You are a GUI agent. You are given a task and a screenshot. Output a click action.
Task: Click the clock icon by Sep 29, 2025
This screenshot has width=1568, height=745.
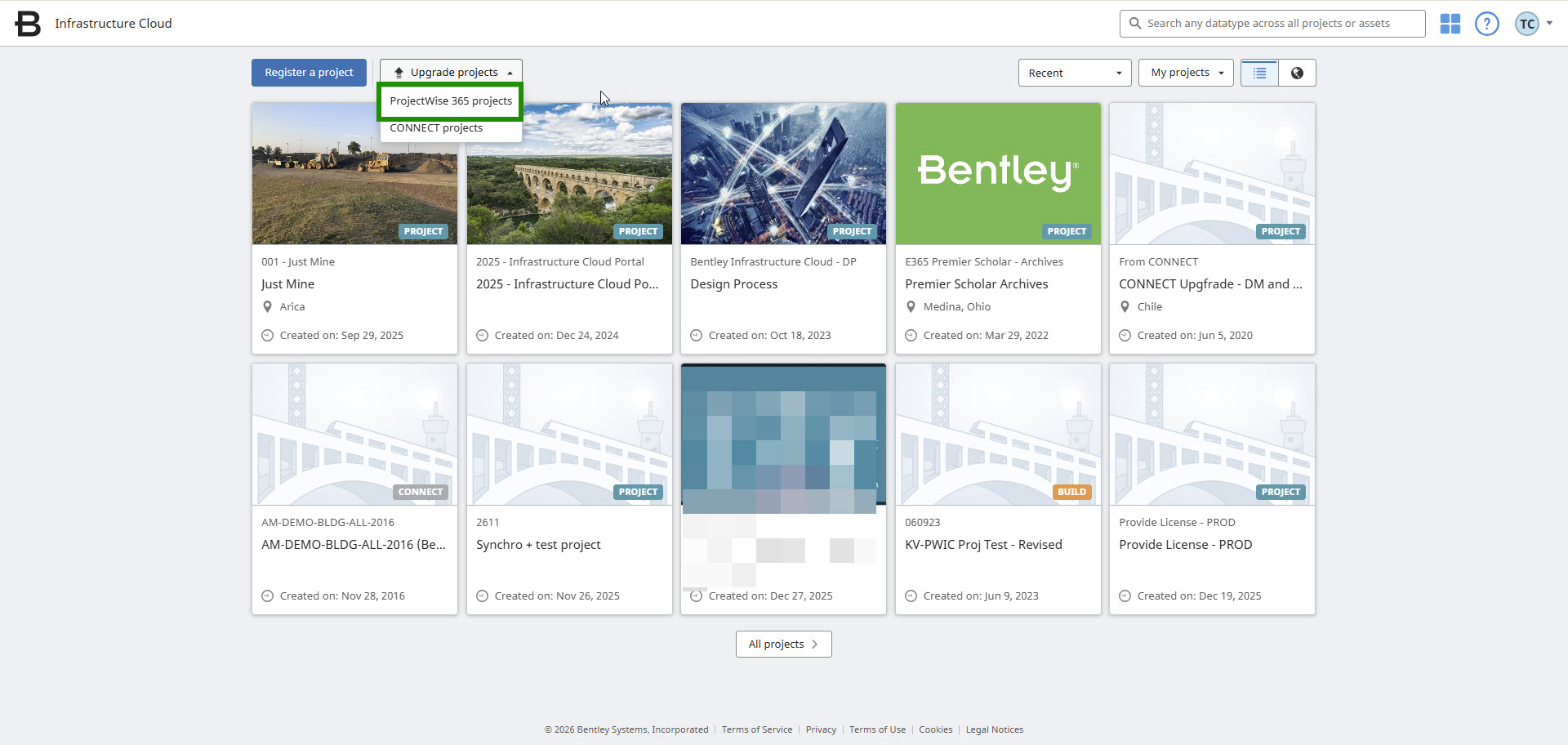click(x=267, y=336)
